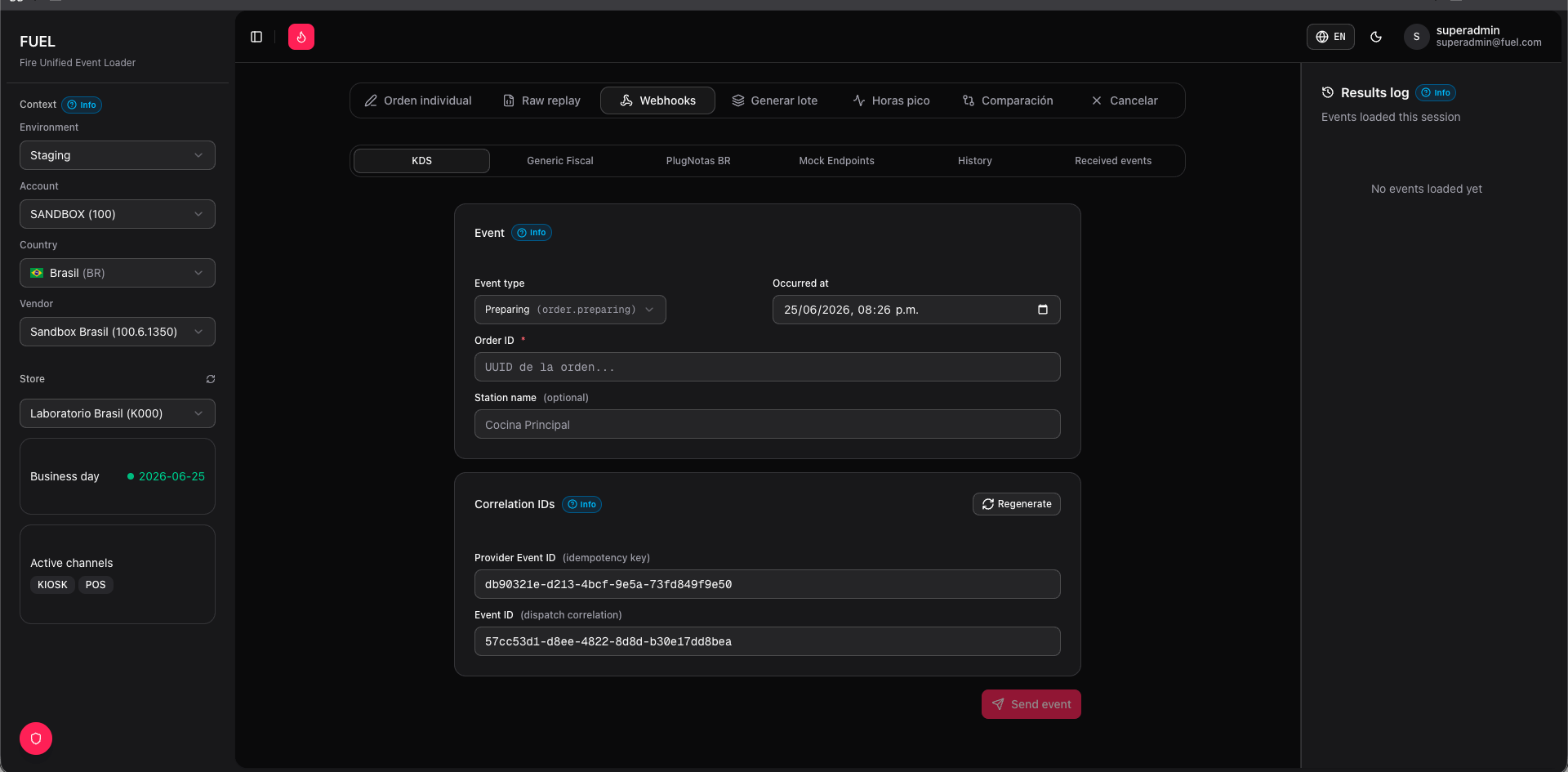Select the Generar lote tab
Viewport: 1568px width, 772px height.
click(775, 100)
